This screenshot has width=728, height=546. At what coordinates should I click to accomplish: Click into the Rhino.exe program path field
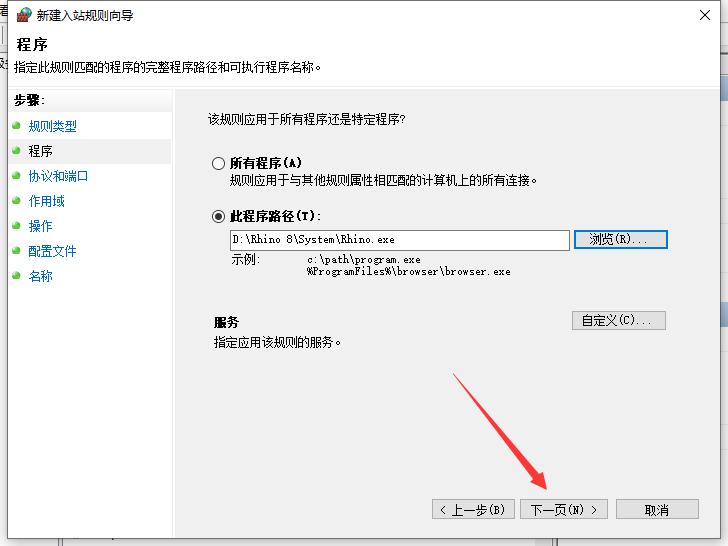pos(399,240)
